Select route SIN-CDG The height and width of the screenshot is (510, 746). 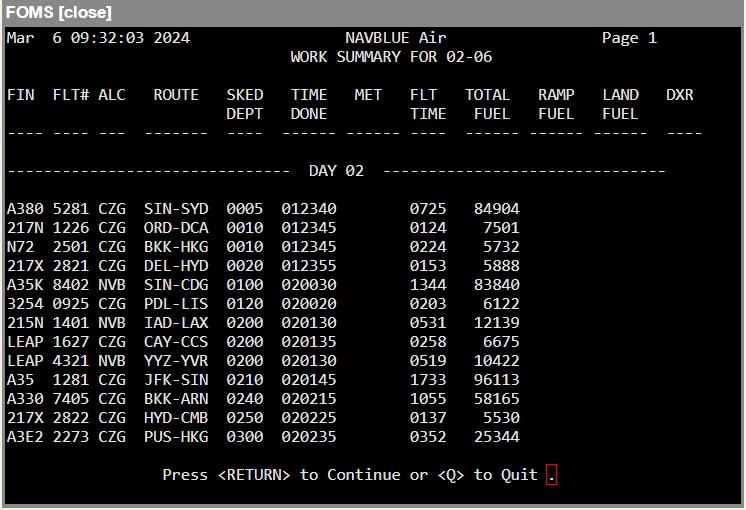[176, 285]
